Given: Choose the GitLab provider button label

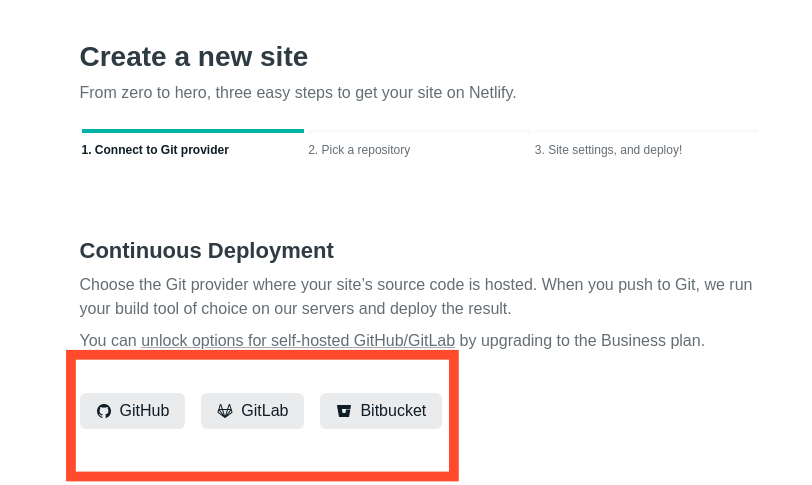Looking at the screenshot, I should (x=264, y=411).
